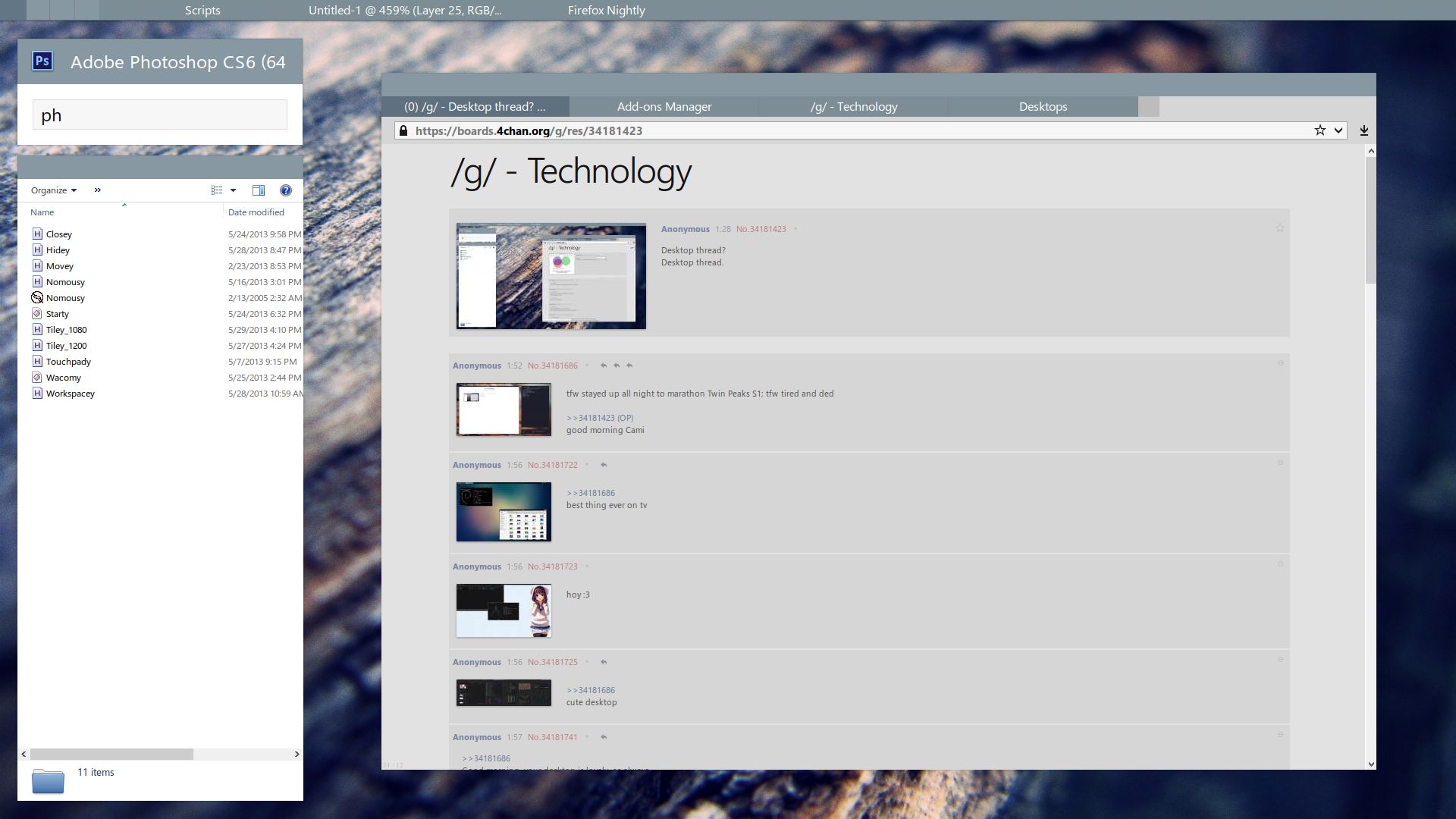1456x819 pixels.
Task: Click the folder icon at the dialog bottom
Action: point(47,781)
